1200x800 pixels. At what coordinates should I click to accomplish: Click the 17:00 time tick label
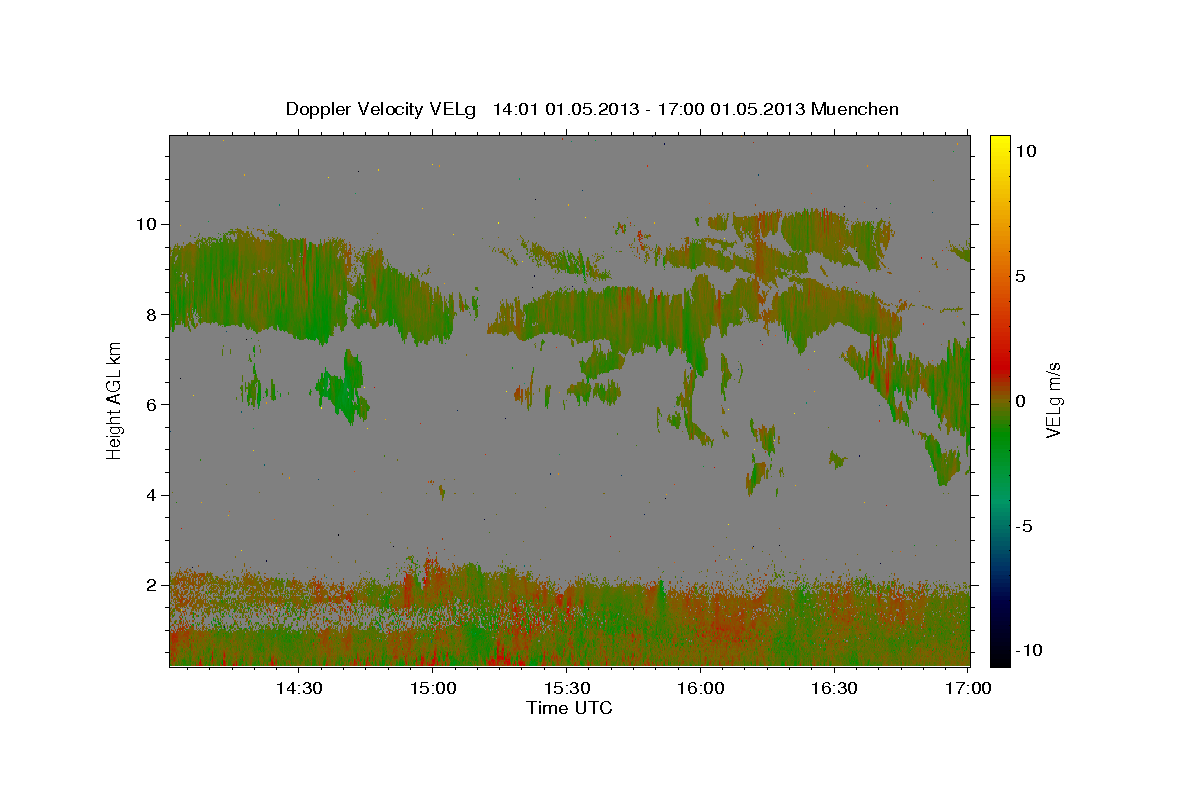coord(968,688)
